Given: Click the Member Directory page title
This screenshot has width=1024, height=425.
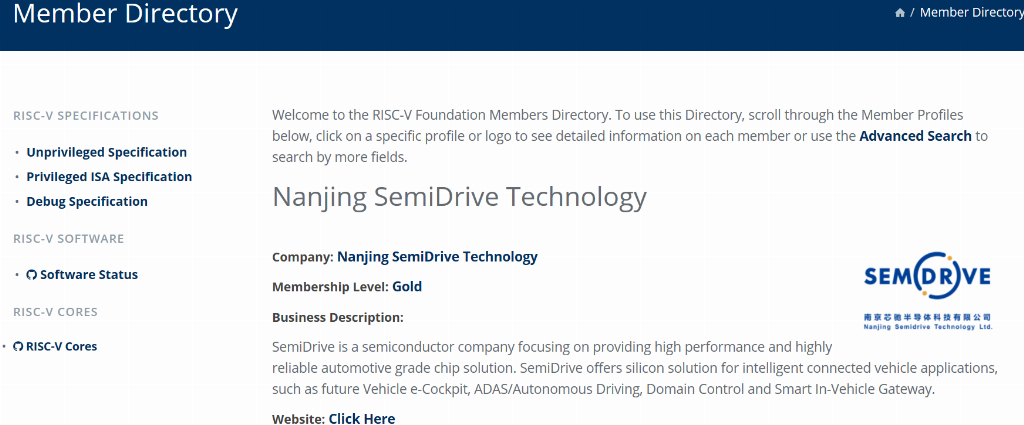Looking at the screenshot, I should pyautogui.click(x=125, y=14).
